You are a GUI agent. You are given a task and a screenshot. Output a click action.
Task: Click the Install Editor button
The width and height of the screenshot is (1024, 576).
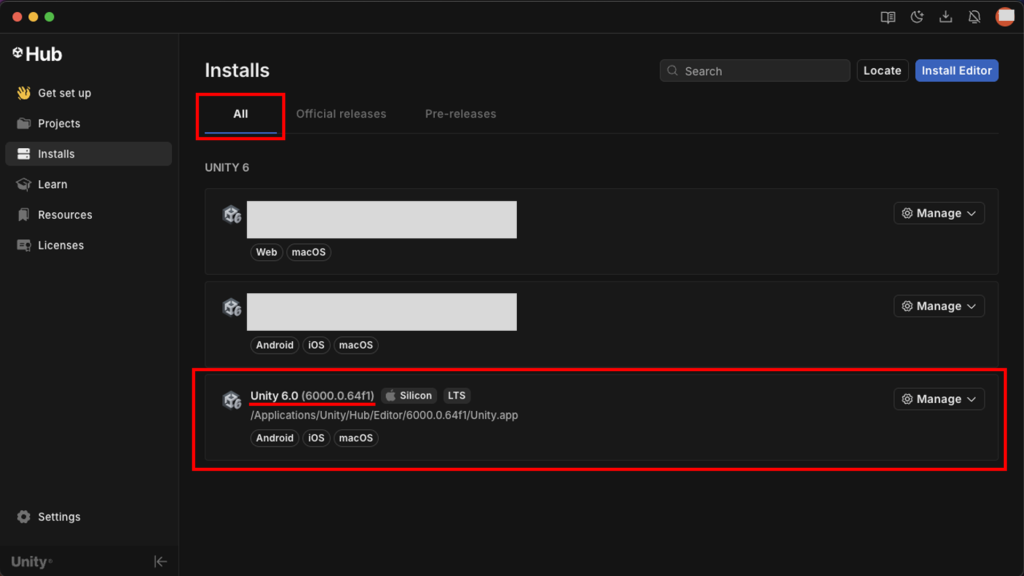pos(956,71)
